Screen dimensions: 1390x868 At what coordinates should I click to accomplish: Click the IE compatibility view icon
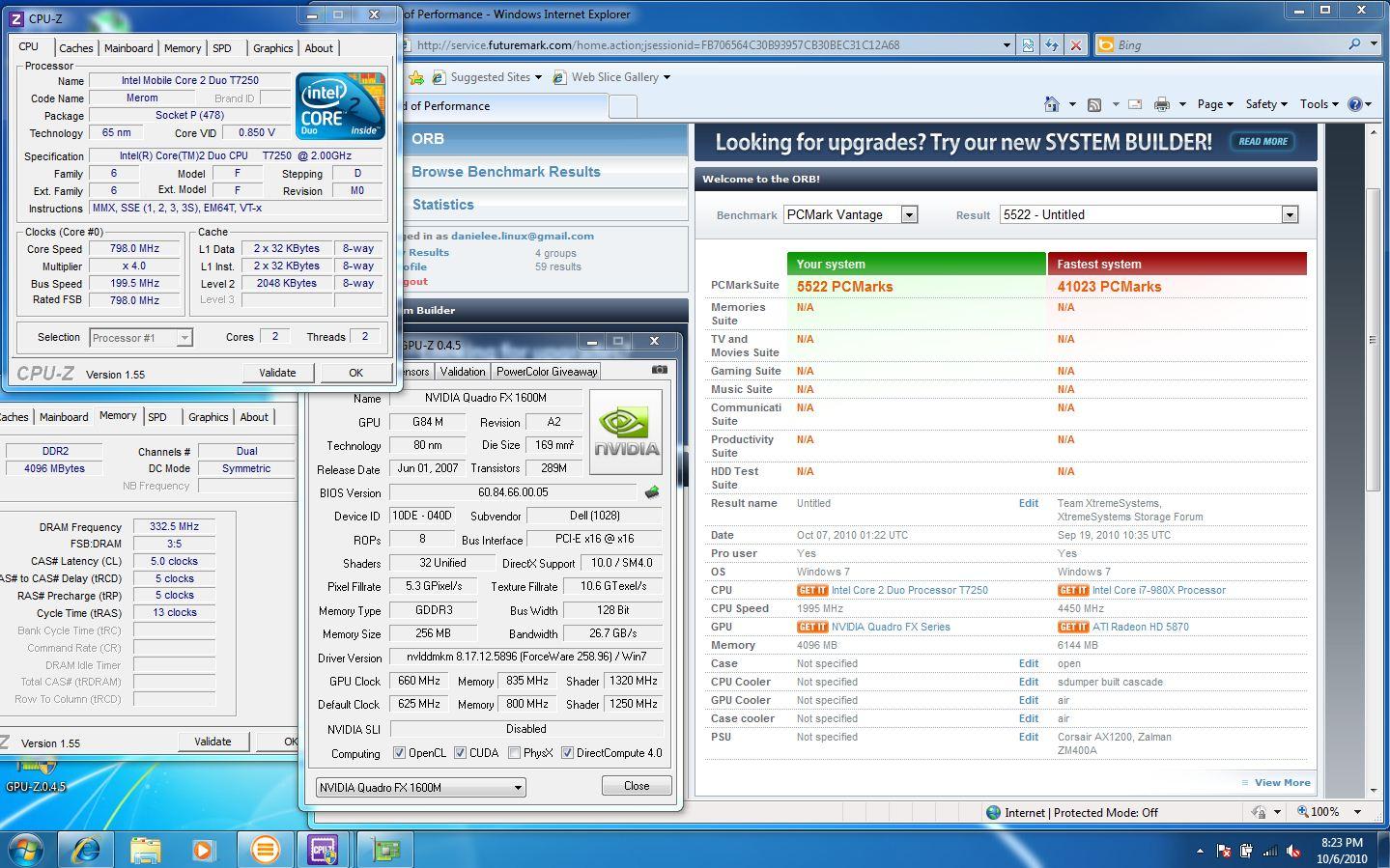tap(1028, 45)
